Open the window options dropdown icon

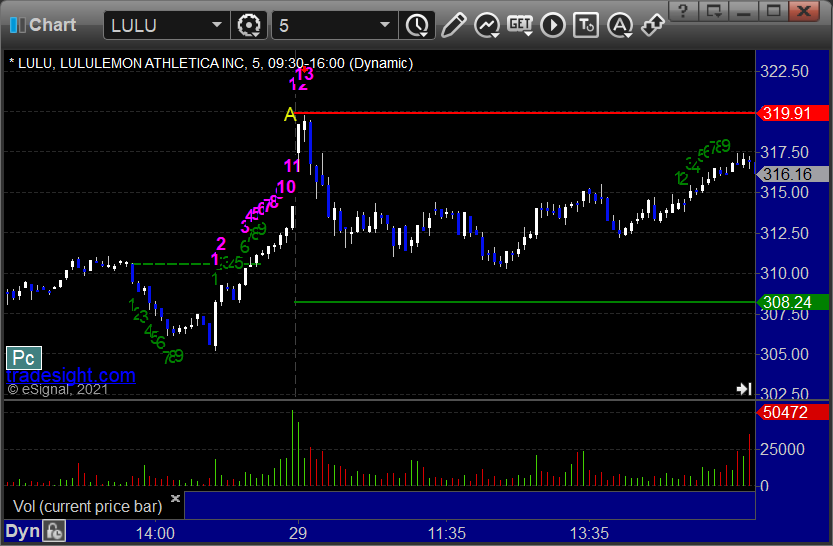pos(713,11)
